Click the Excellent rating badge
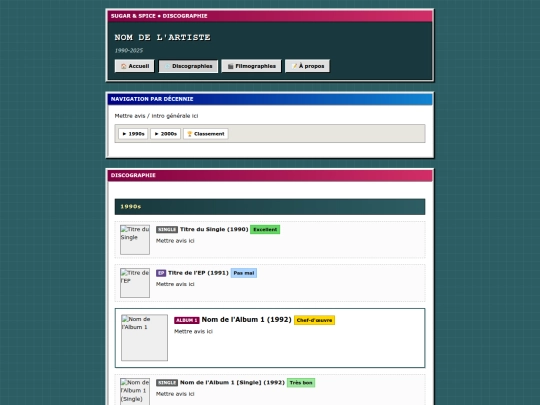 [x=265, y=229]
